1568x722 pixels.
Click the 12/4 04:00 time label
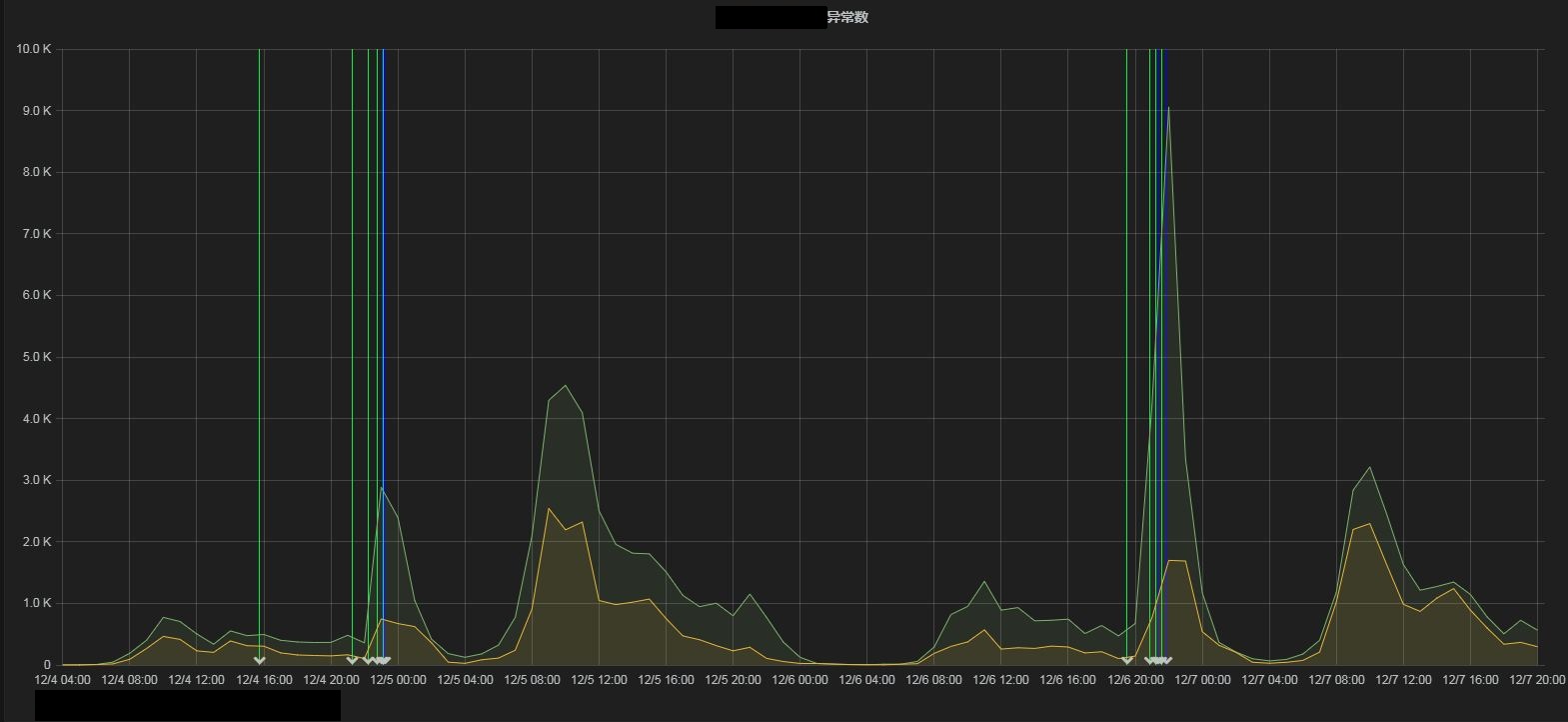(x=62, y=680)
